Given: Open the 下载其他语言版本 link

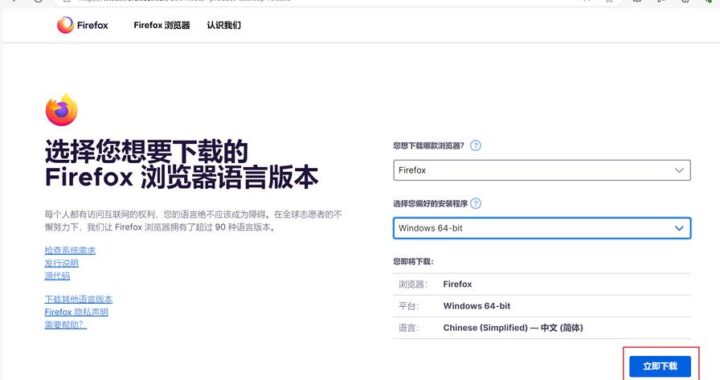Looking at the screenshot, I should (x=79, y=299).
